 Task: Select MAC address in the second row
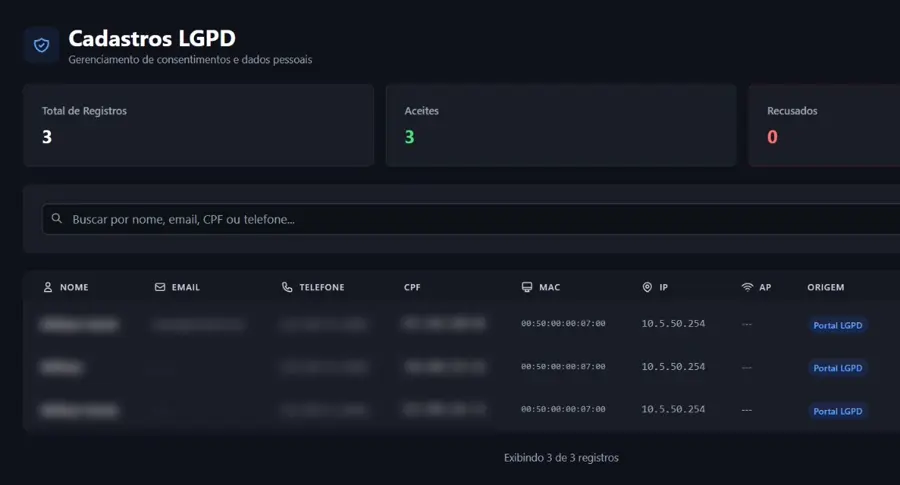[x=563, y=367]
